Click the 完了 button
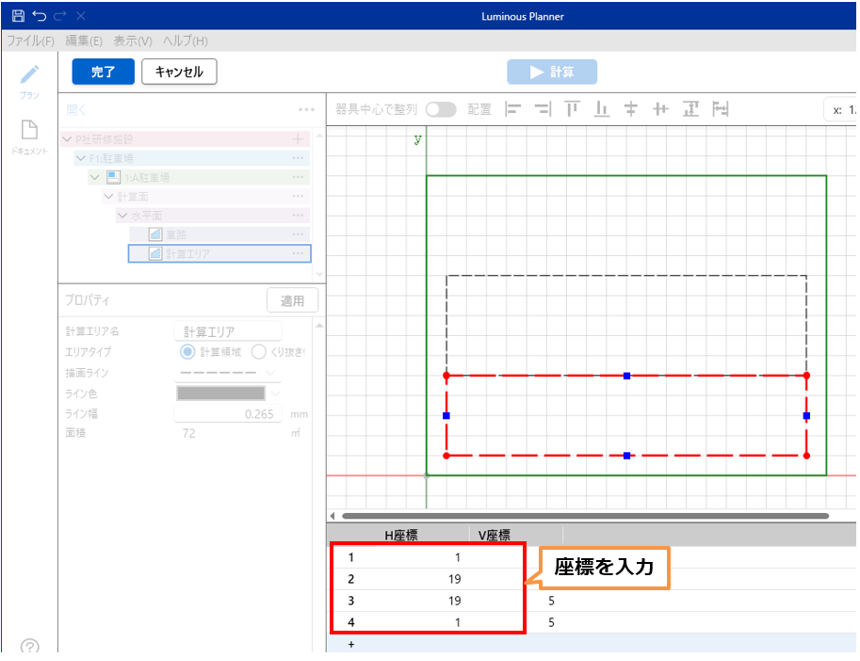860x661 pixels. 103,72
